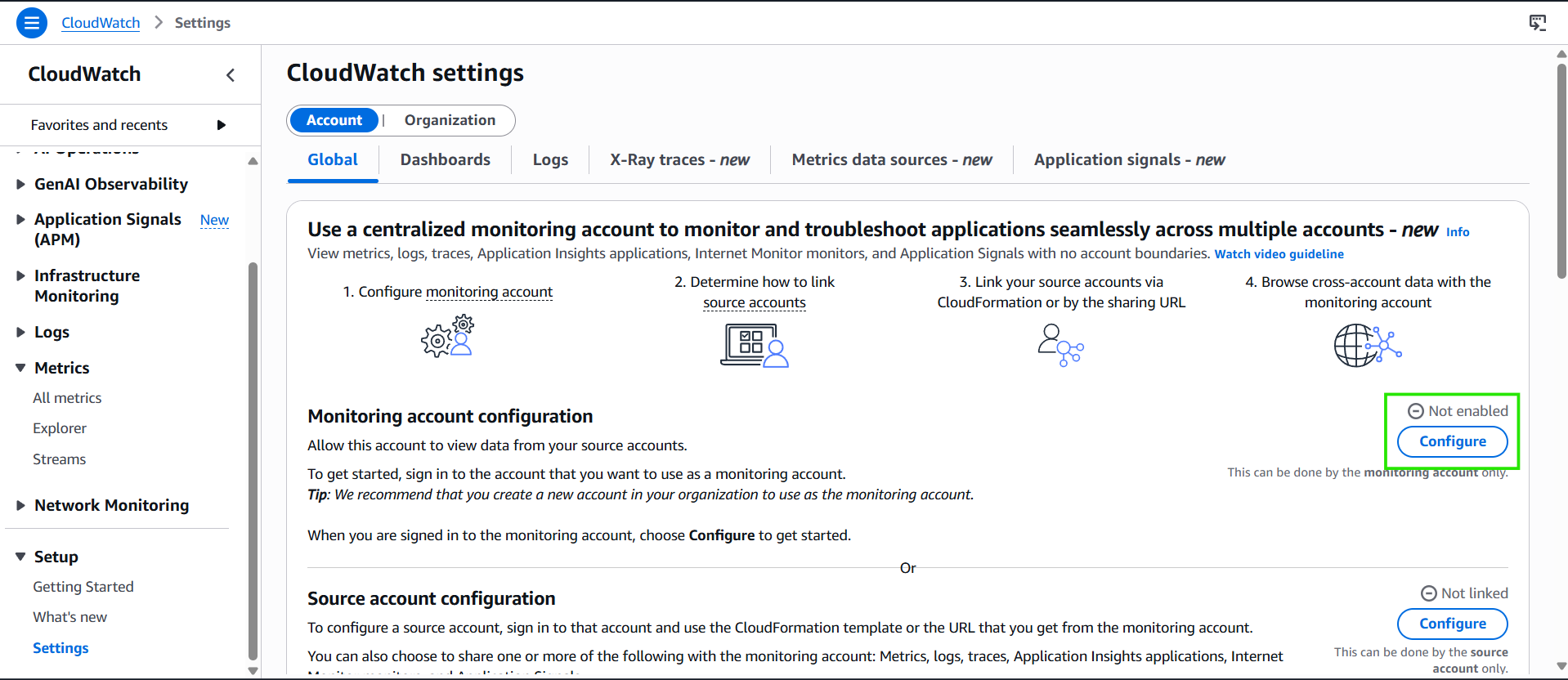Click the CloudShell icon at top right
This screenshot has height=680, width=1568.
pyautogui.click(x=1538, y=23)
